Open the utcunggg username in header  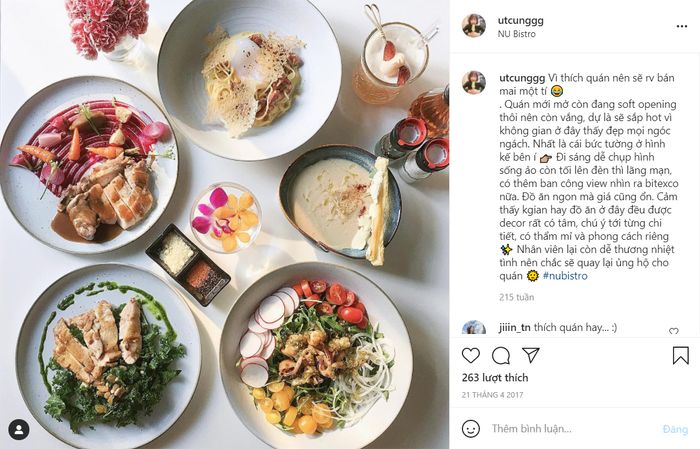[521, 20]
